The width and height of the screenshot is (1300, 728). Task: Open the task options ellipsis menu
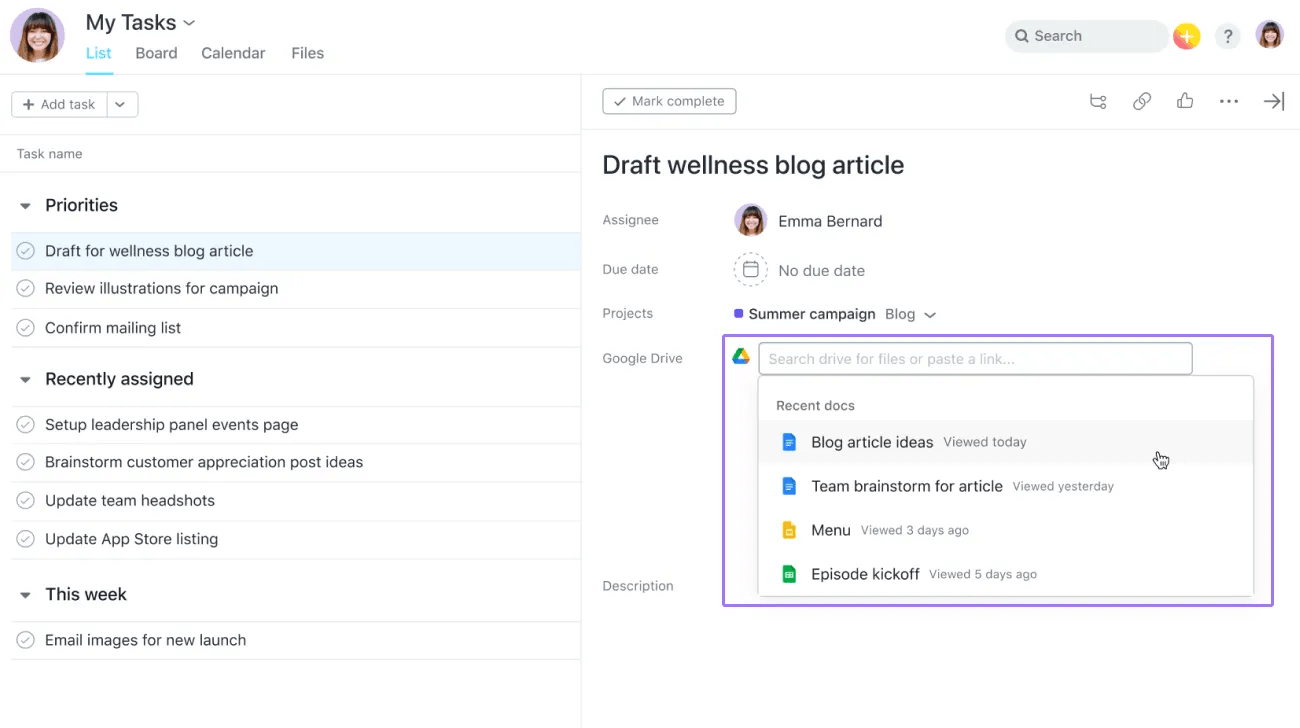tap(1228, 101)
